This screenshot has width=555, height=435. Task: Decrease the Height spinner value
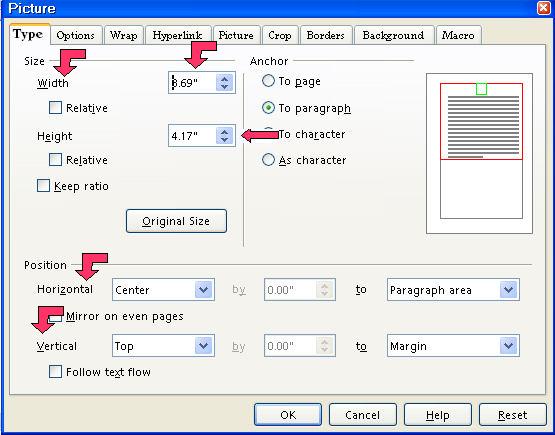click(x=224, y=140)
